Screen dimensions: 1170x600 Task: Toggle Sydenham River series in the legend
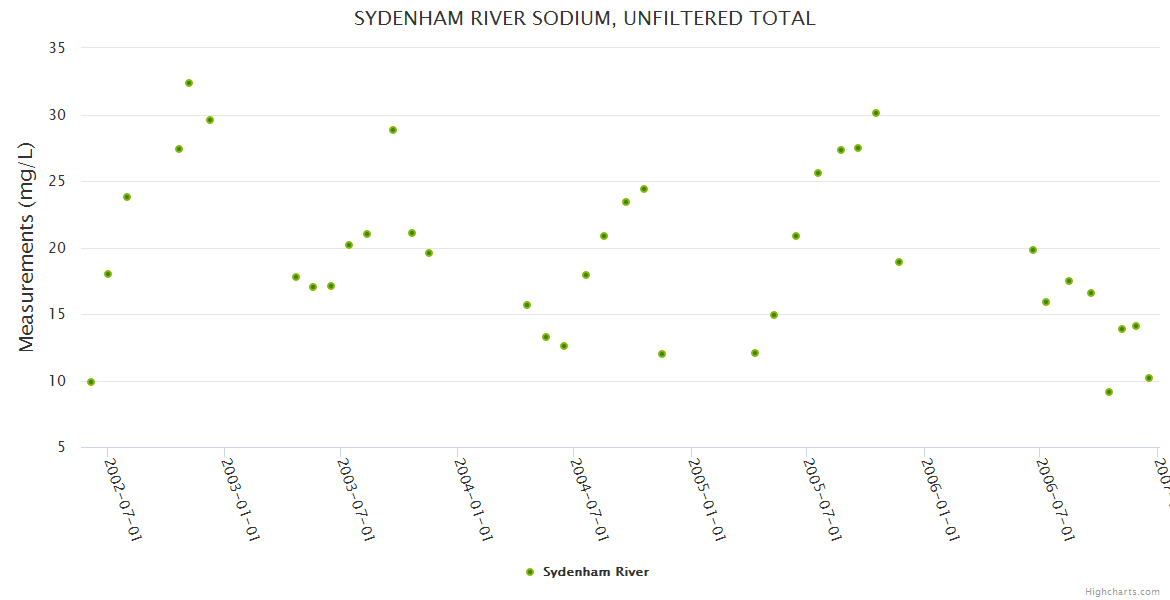pos(595,572)
